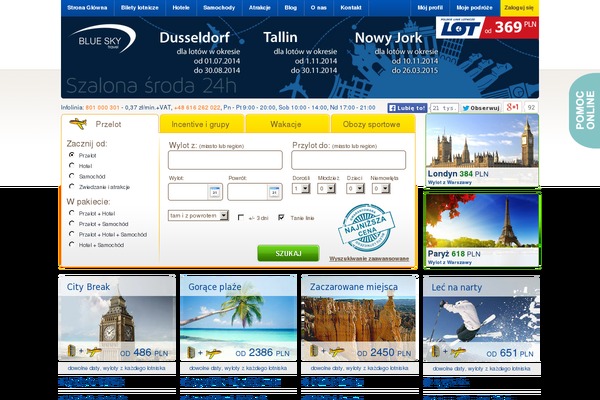600x400 pixels.
Task: Click hotel and plane icons on Gorące plaże card
Action: 204,352
